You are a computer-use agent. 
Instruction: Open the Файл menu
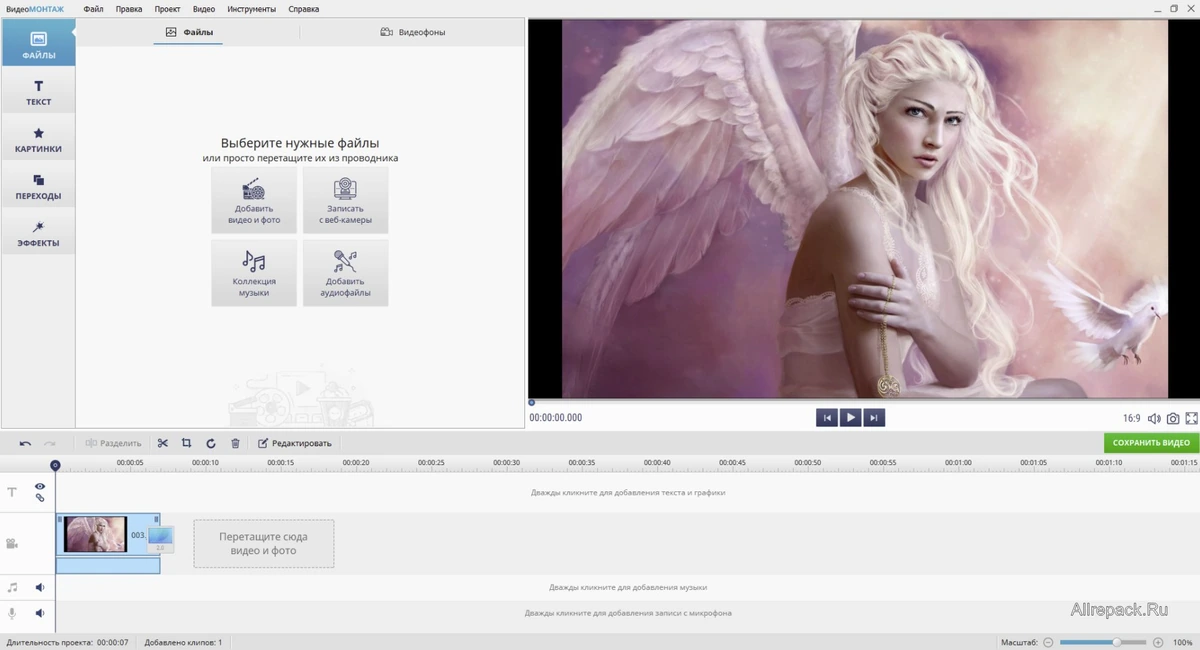click(93, 9)
